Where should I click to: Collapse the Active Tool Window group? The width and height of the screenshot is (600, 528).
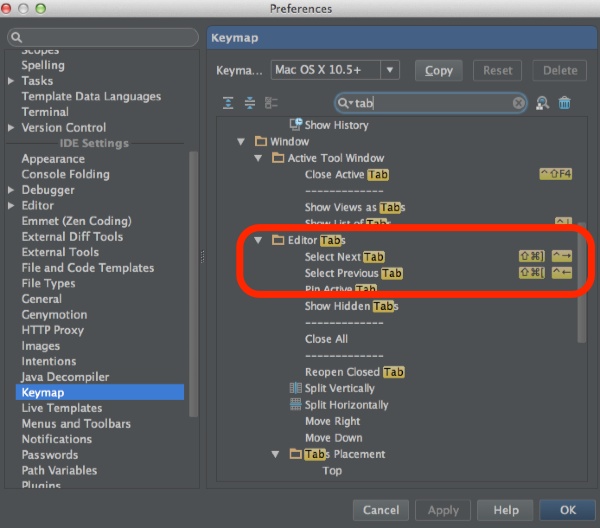pyautogui.click(x=260, y=158)
